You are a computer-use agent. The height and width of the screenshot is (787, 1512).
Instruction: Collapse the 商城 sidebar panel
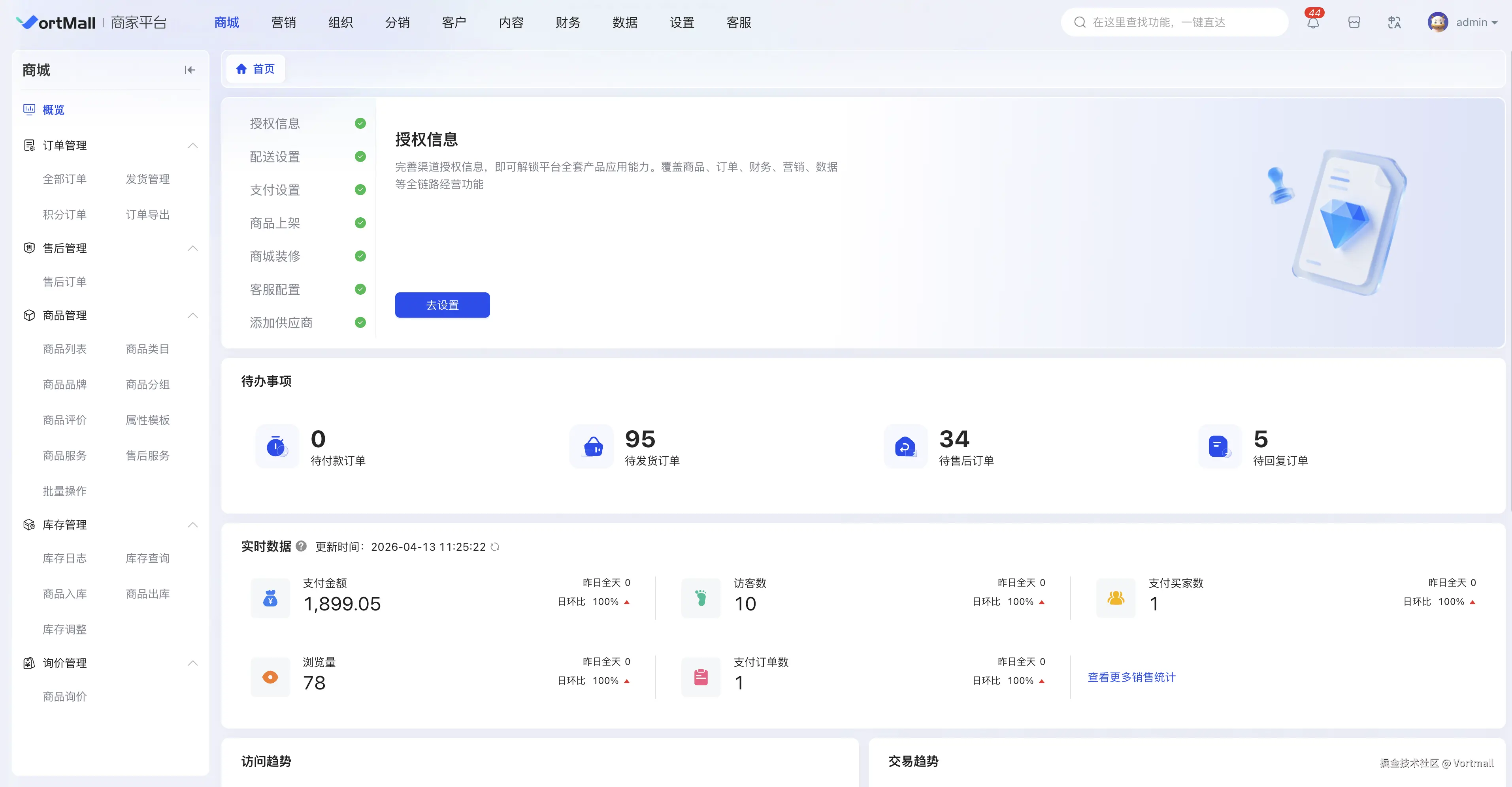(x=189, y=70)
